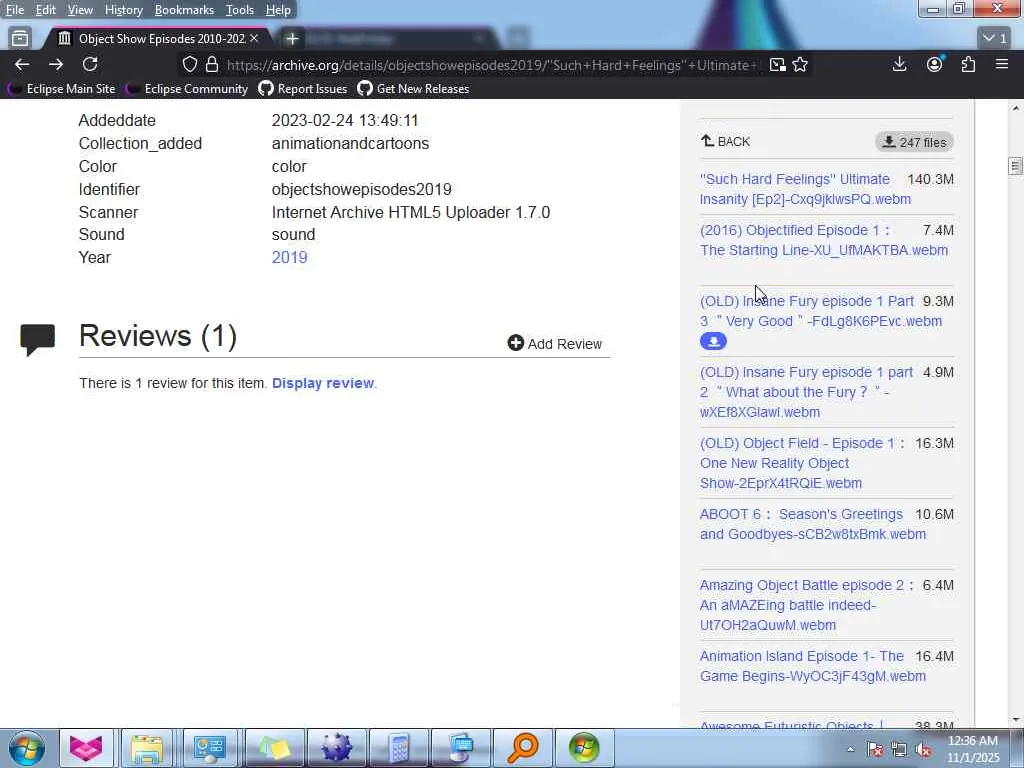The image size is (1024, 768).
Task: Go forward to the next page
Action: (56, 64)
